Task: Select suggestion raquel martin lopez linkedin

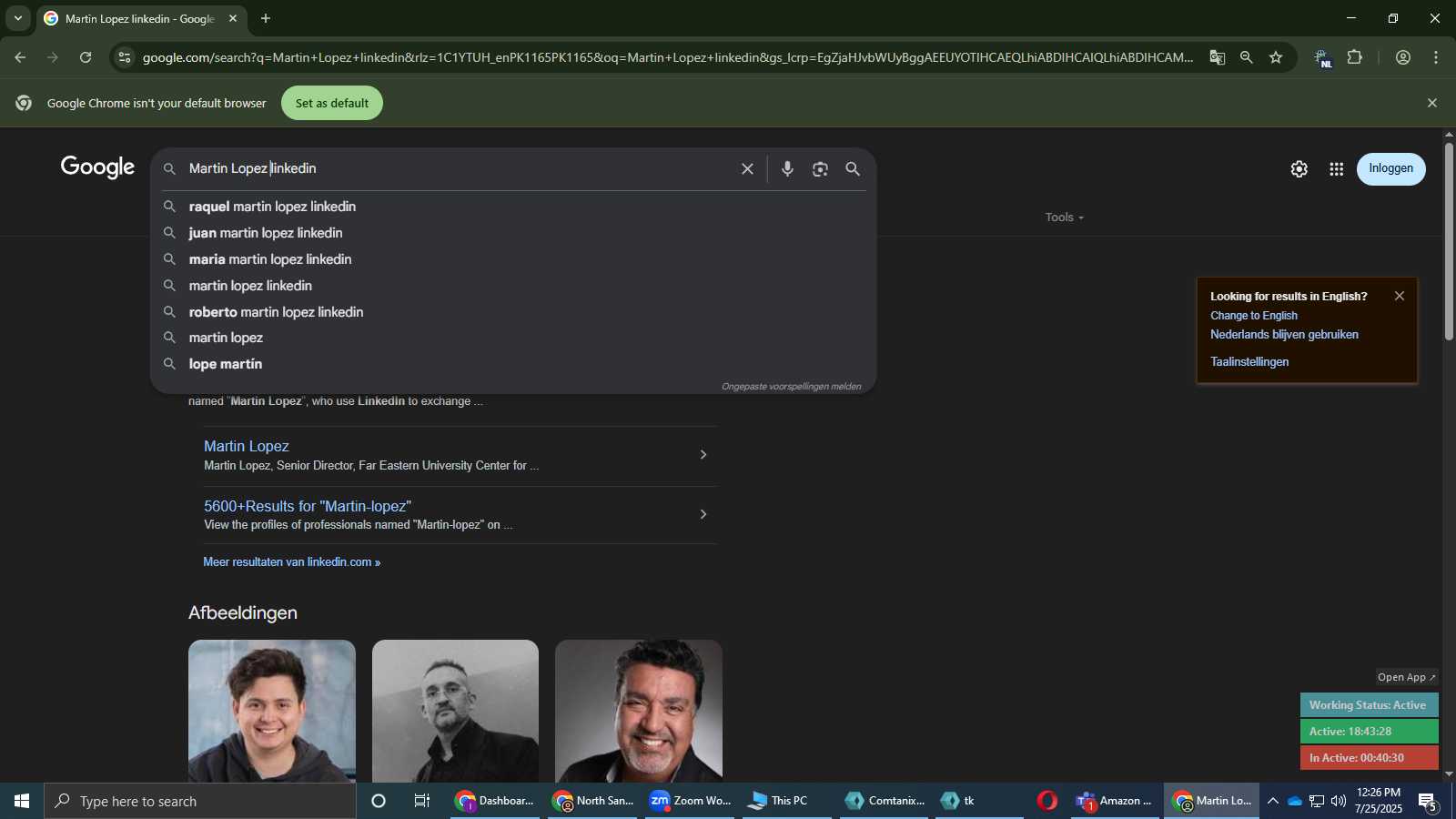Action: click(x=513, y=207)
